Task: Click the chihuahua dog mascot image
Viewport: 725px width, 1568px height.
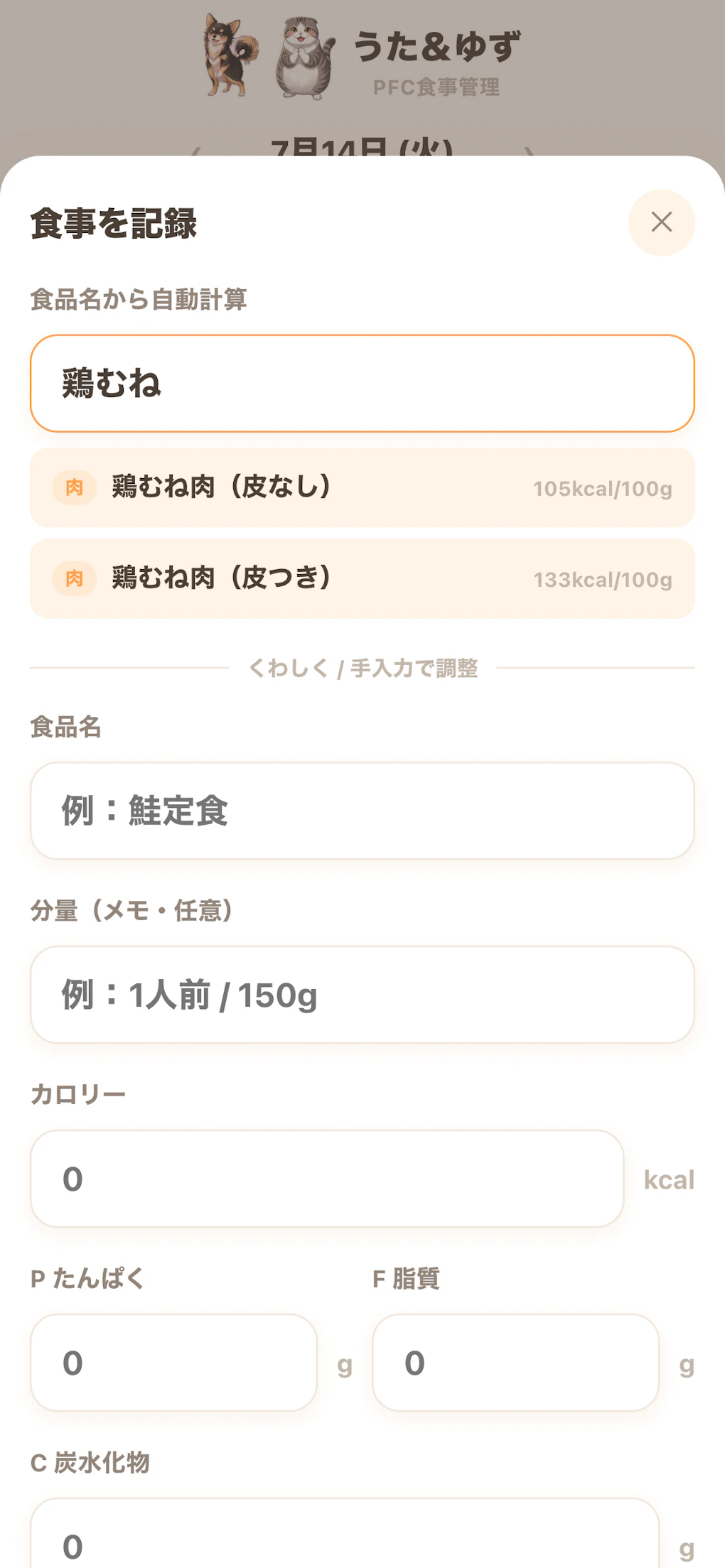Action: pos(230,55)
